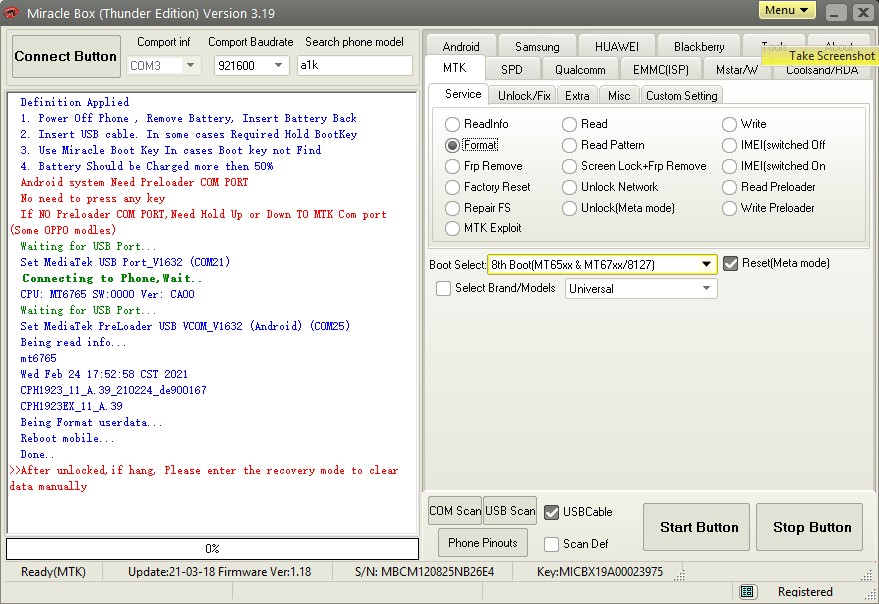Click the 'Reboot mobile...' log line
This screenshot has height=604, width=879.
coord(67,439)
